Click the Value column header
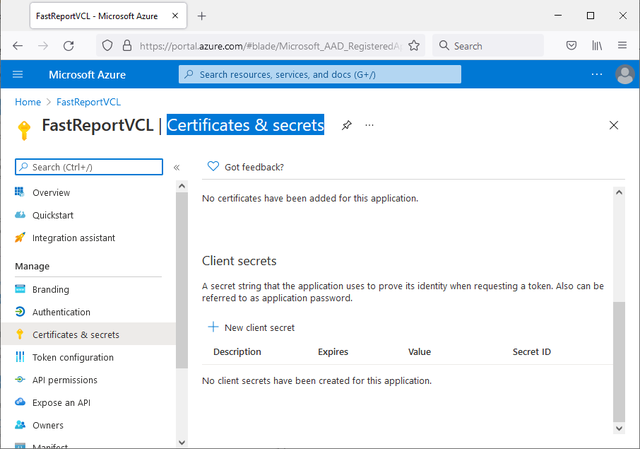 click(x=419, y=352)
